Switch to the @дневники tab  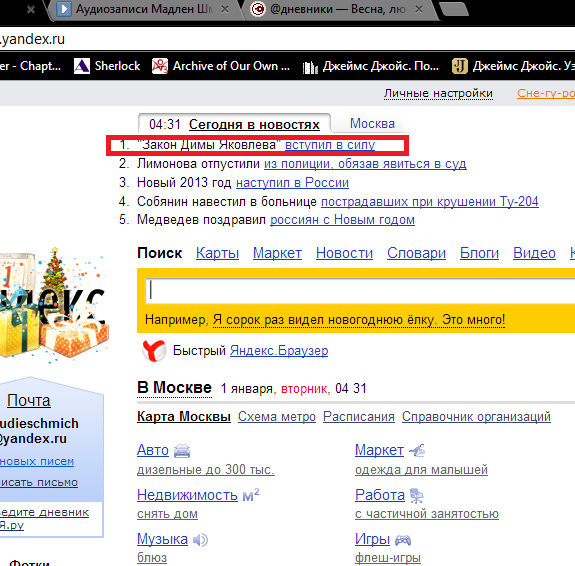tap(338, 9)
